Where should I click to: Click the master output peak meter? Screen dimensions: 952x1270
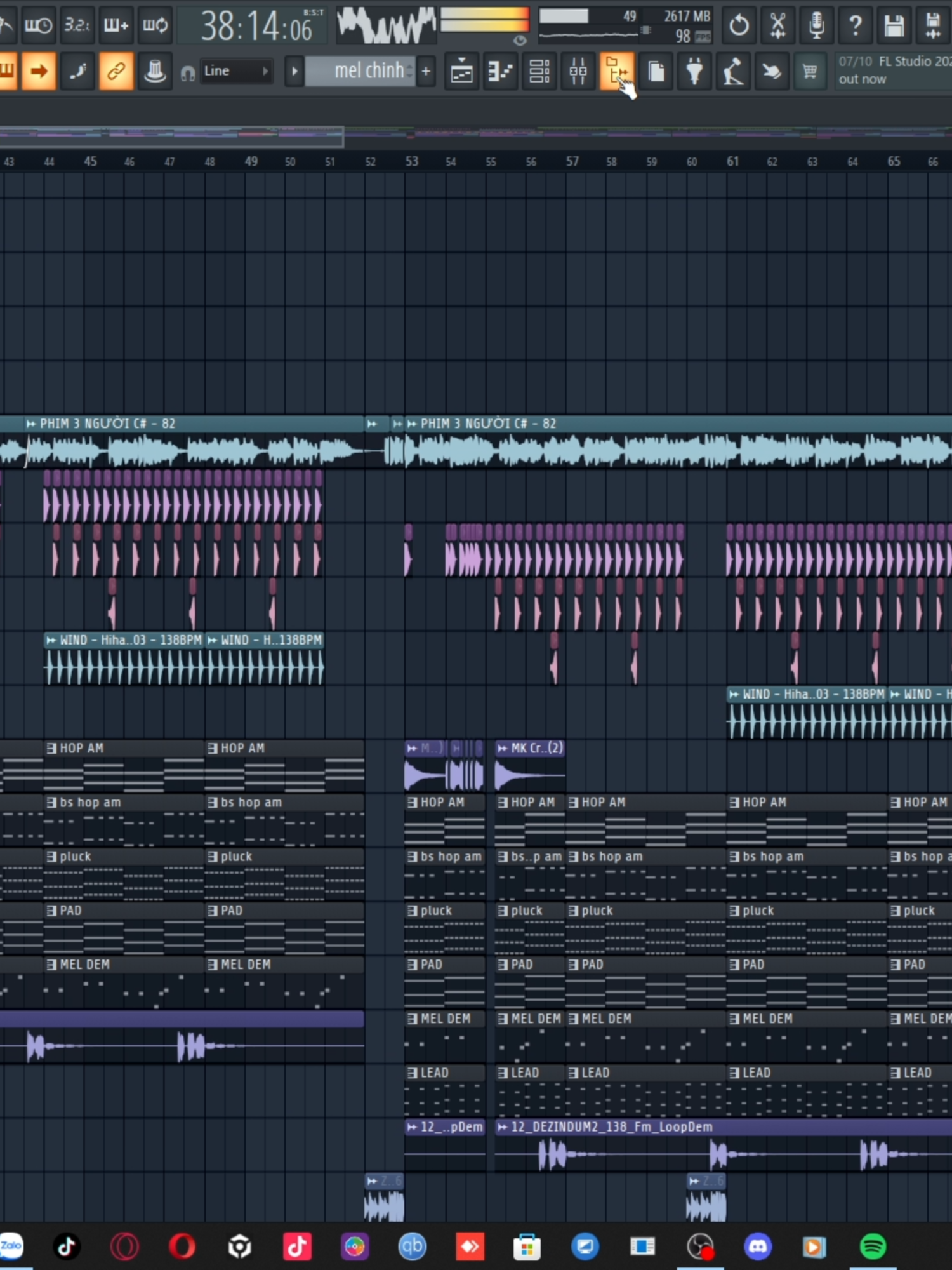tap(485, 19)
